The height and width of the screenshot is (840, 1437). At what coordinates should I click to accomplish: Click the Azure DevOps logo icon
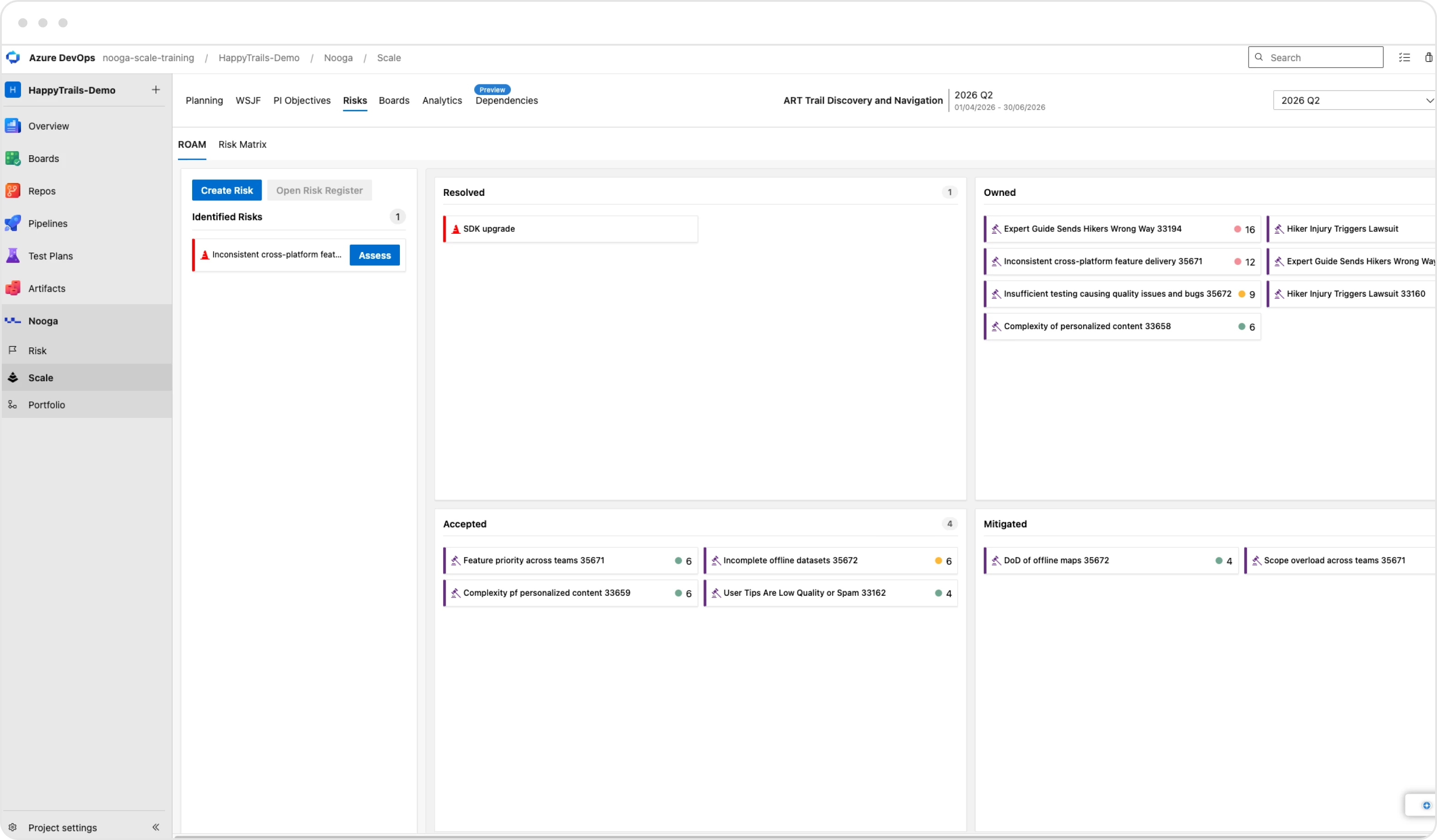[13, 58]
